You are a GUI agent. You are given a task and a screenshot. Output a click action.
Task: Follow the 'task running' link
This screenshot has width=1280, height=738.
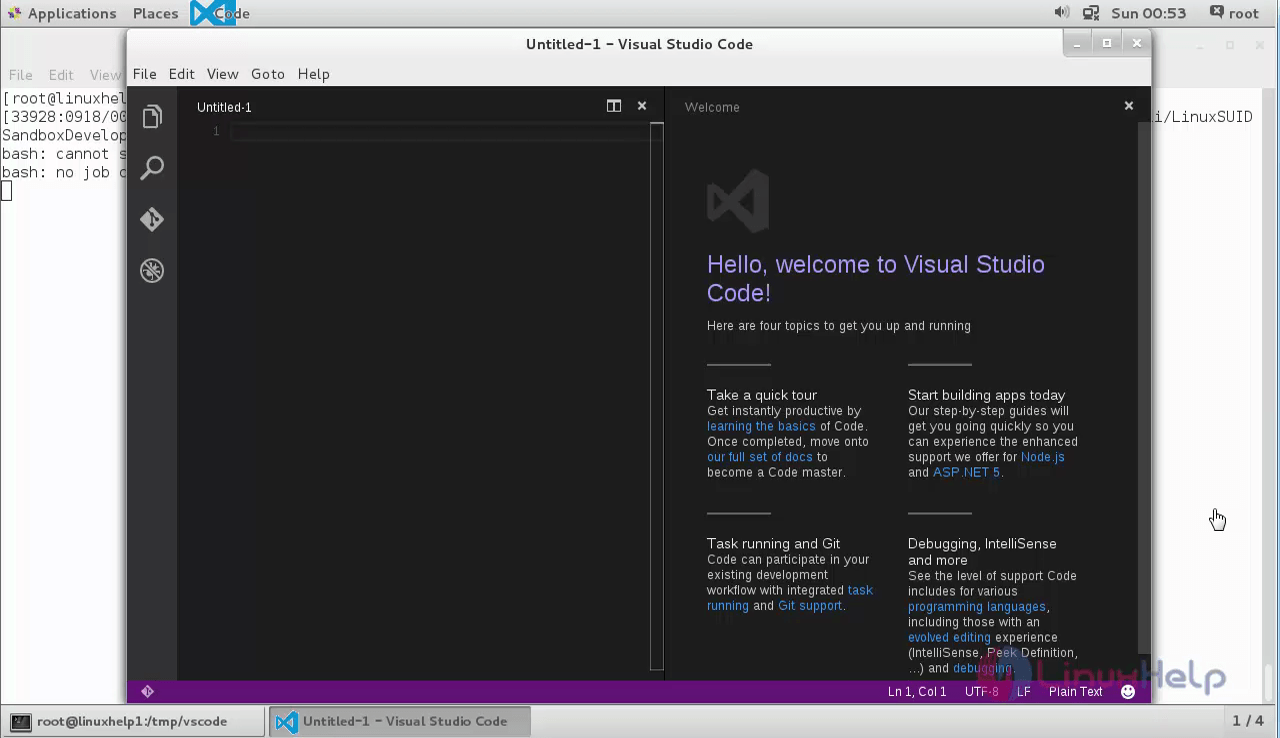coord(790,598)
